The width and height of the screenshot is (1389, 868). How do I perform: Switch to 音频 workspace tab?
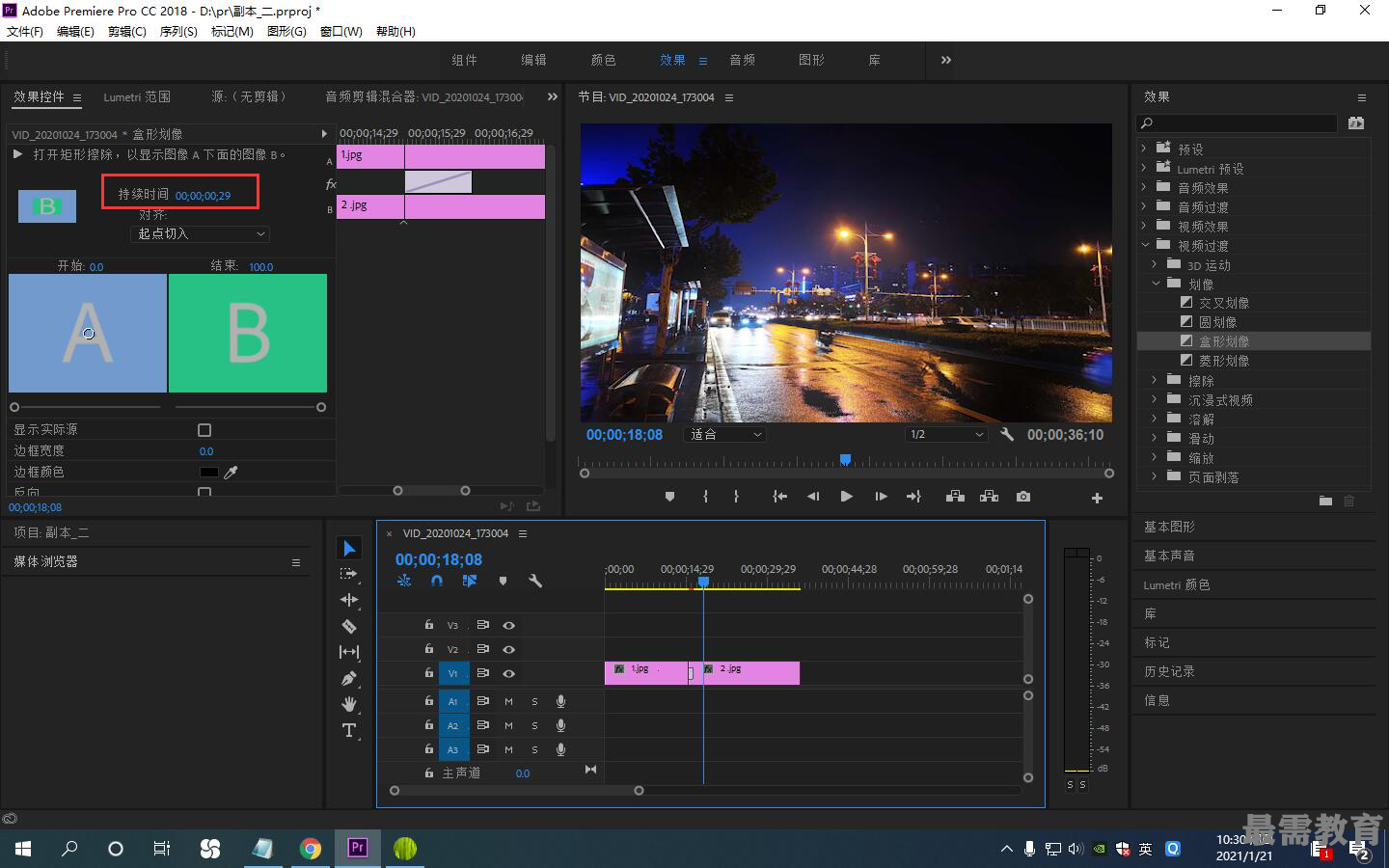742,60
